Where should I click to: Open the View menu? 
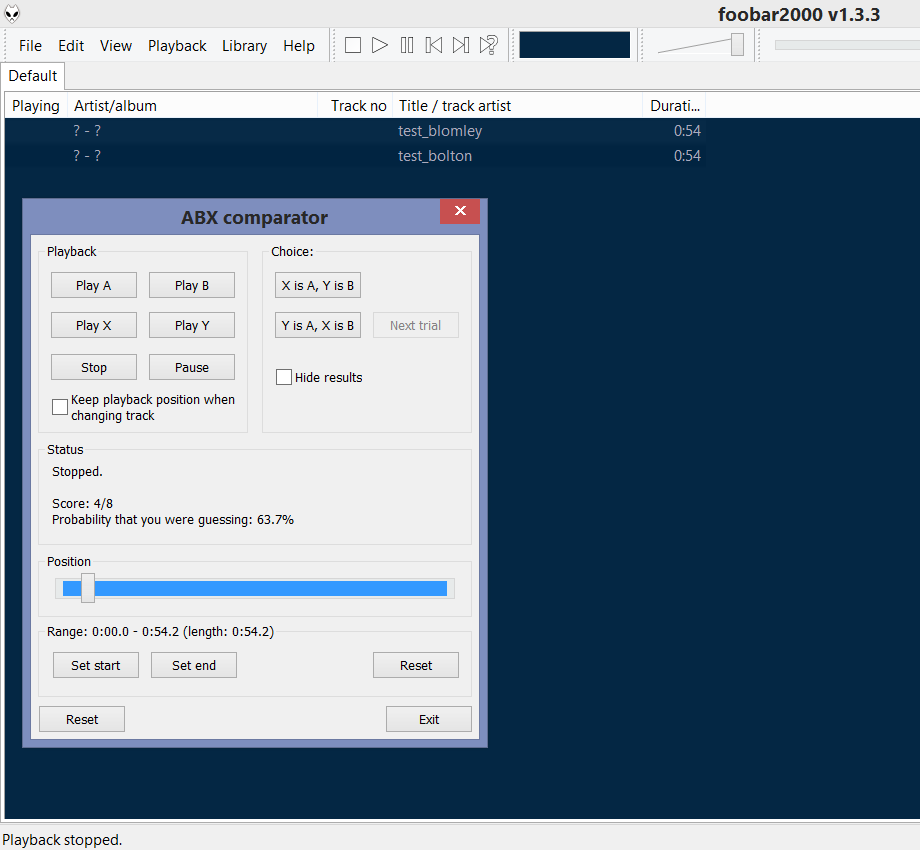(x=116, y=46)
